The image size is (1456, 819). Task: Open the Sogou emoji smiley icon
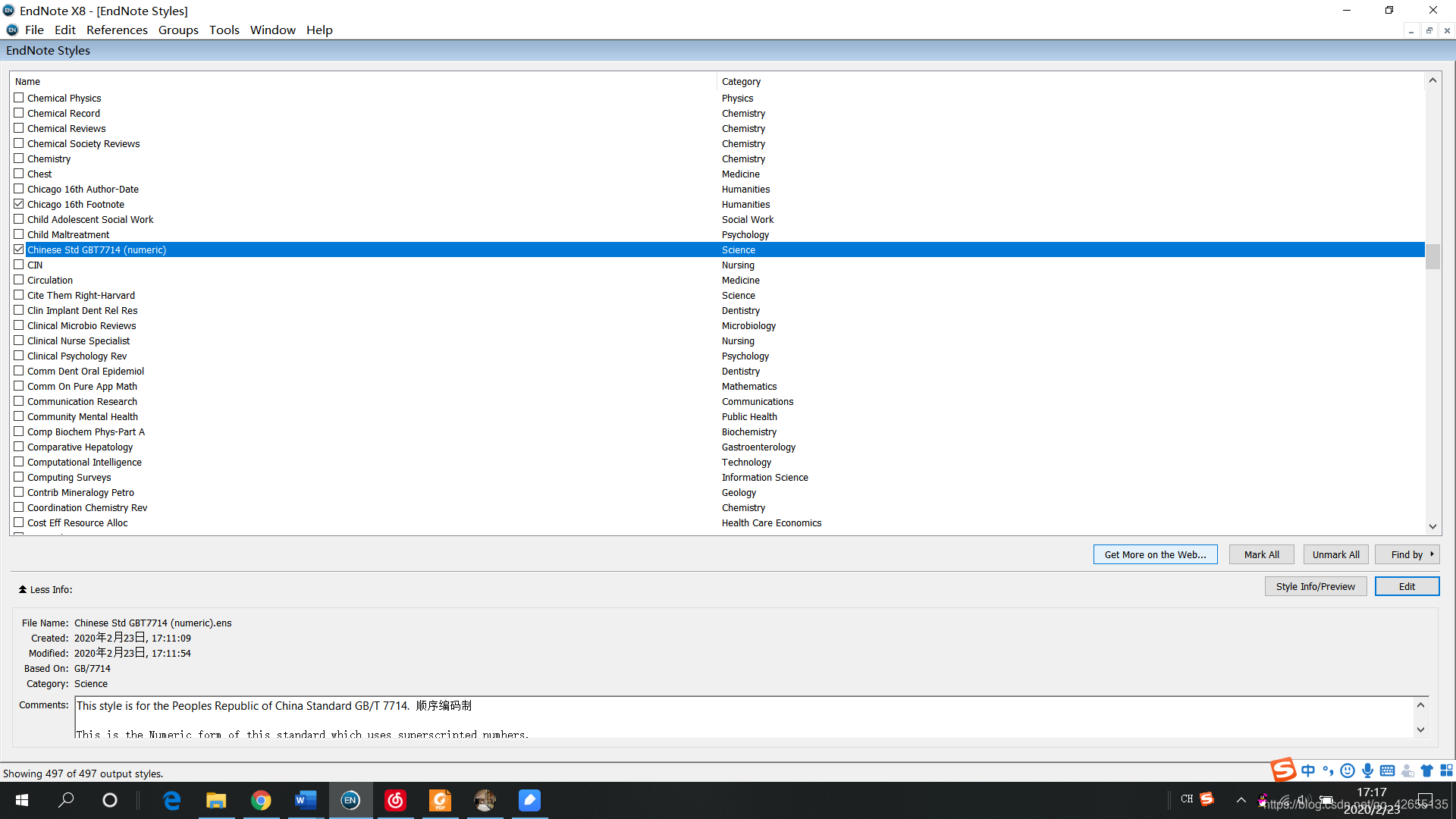pos(1348,770)
